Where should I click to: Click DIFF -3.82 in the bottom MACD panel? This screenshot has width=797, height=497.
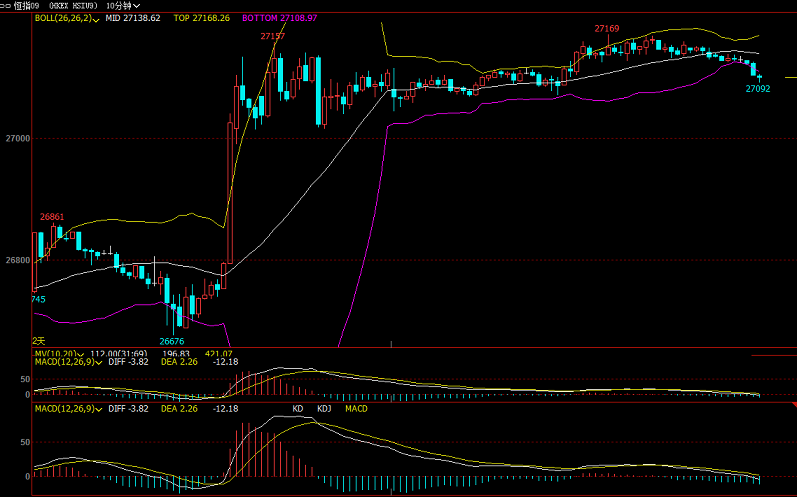[x=129, y=409]
